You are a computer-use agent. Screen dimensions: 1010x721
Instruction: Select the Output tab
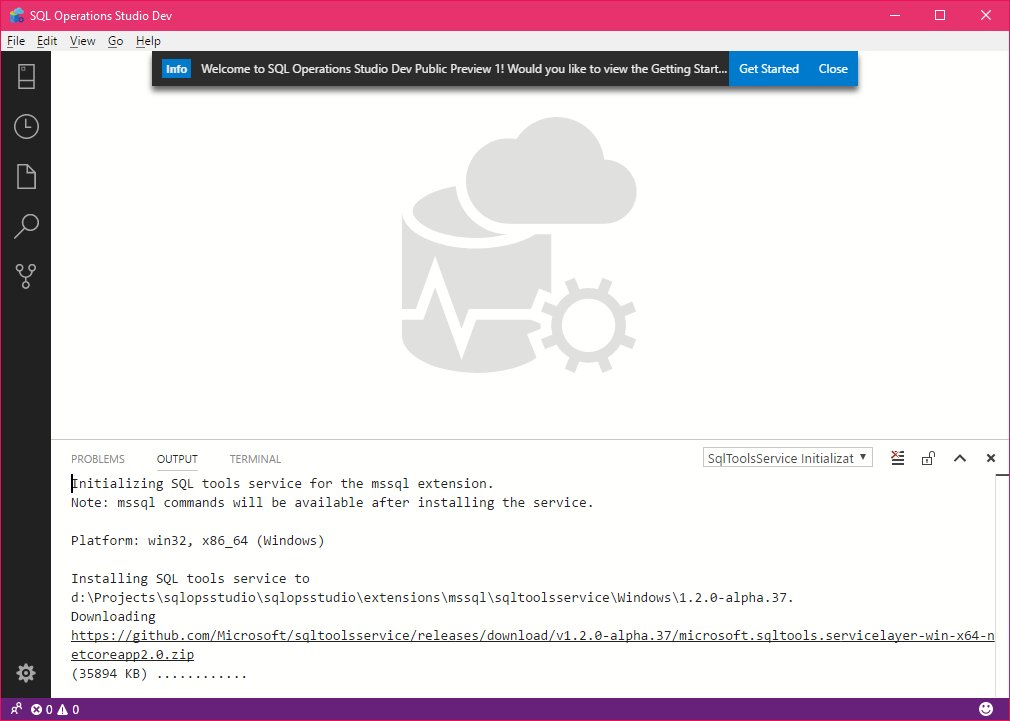point(177,459)
